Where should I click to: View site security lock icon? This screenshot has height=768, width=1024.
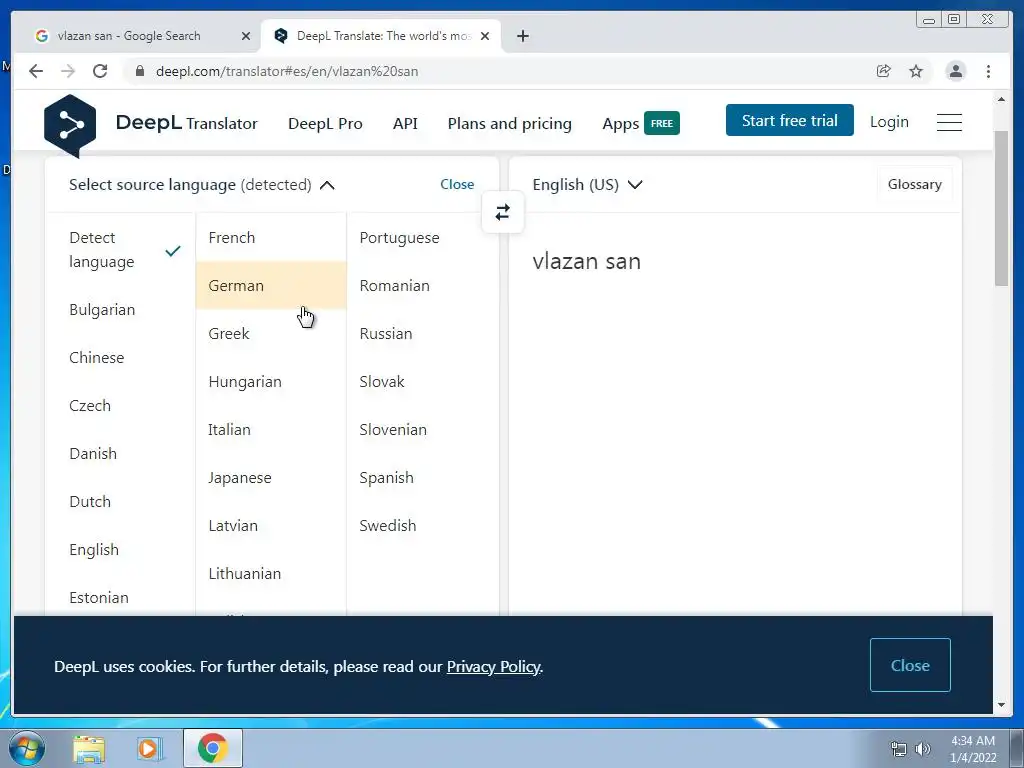pyautogui.click(x=140, y=71)
